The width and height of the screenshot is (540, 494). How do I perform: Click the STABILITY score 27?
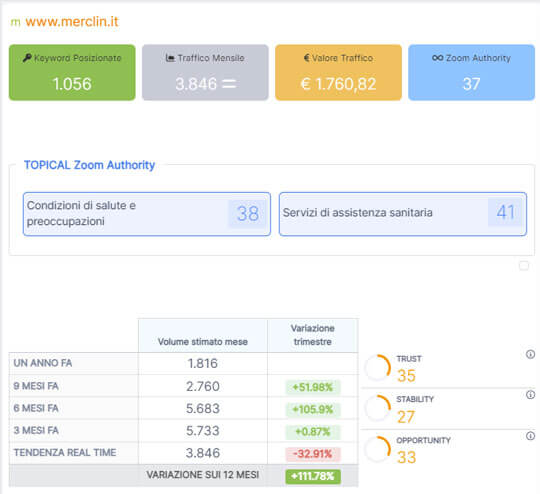tap(406, 417)
